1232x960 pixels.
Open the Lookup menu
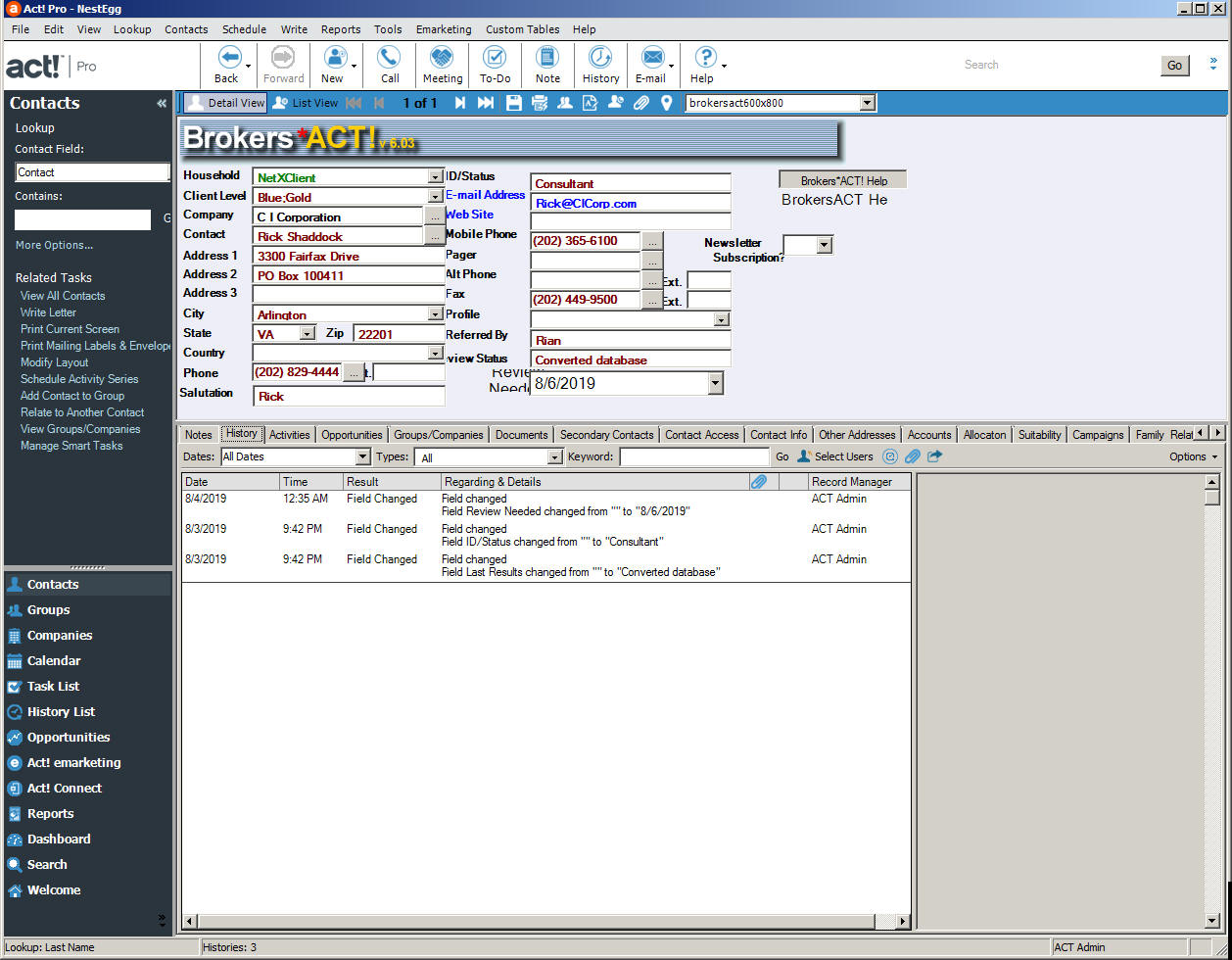pos(132,29)
